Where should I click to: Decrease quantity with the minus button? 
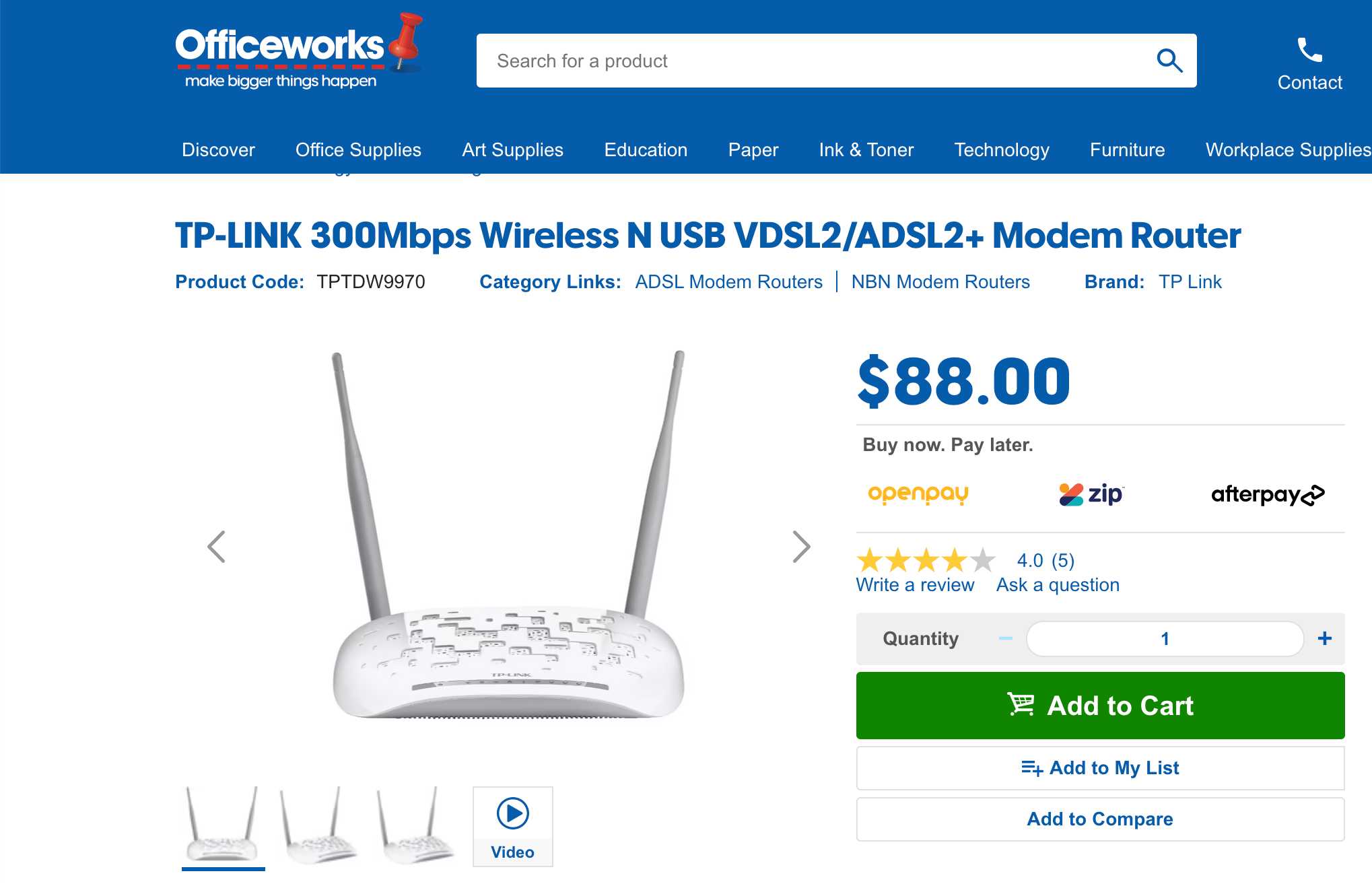pyautogui.click(x=1006, y=638)
